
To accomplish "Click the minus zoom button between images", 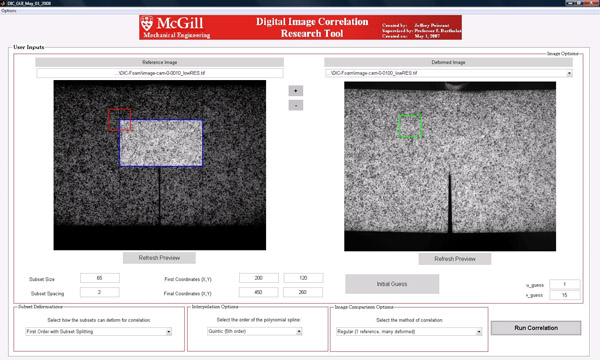I will click(295, 105).
